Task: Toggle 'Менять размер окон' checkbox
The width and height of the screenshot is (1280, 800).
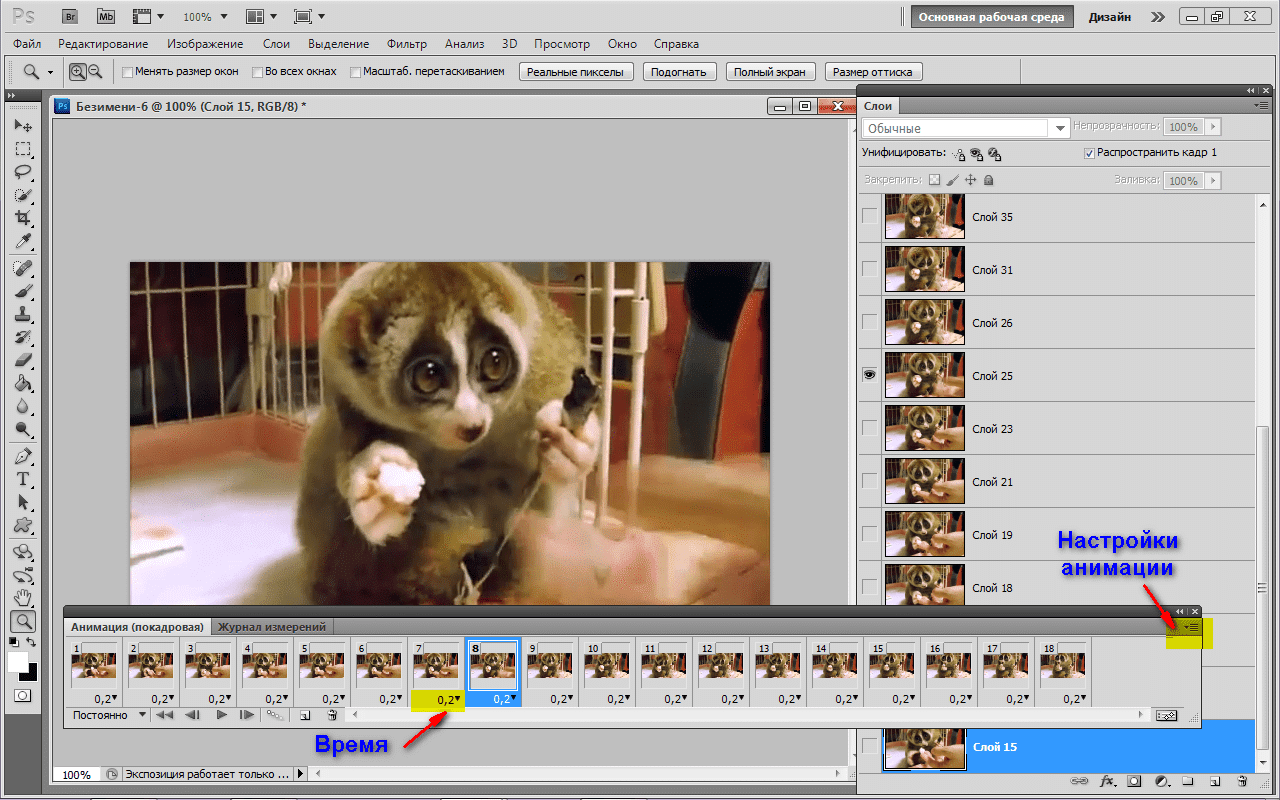Action: pos(127,72)
